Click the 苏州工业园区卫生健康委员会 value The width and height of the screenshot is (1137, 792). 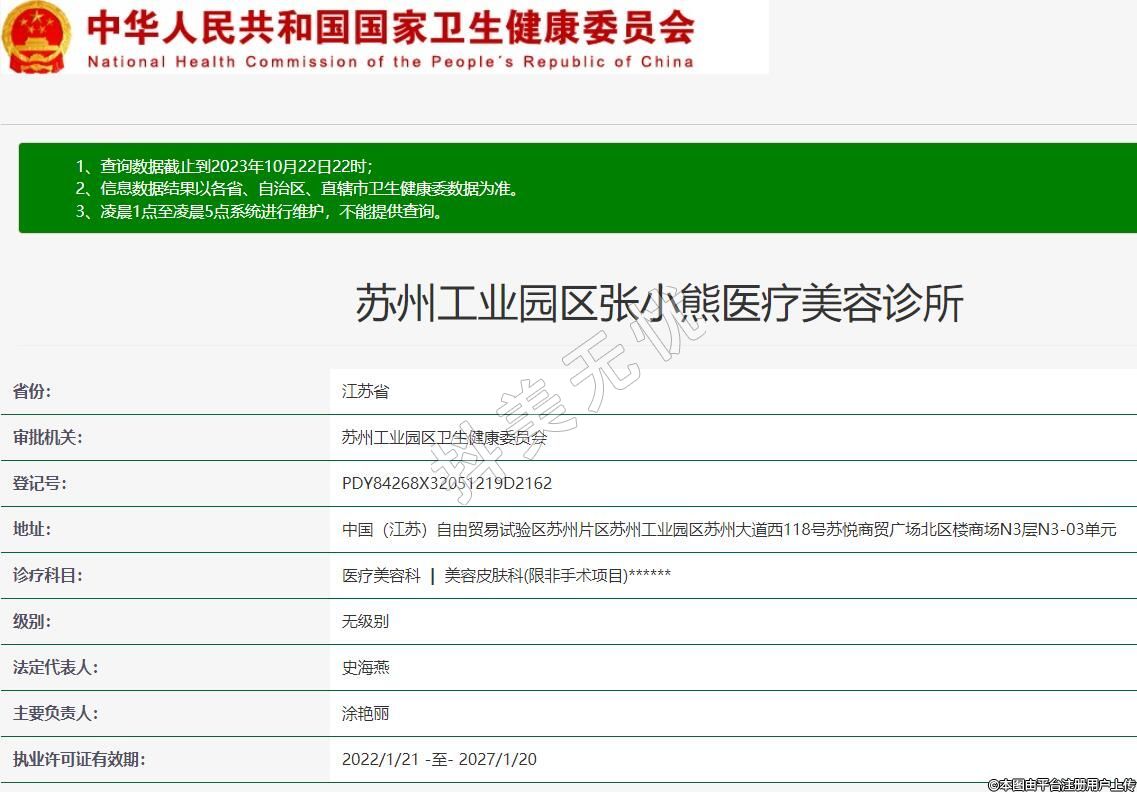pyautogui.click(x=444, y=437)
